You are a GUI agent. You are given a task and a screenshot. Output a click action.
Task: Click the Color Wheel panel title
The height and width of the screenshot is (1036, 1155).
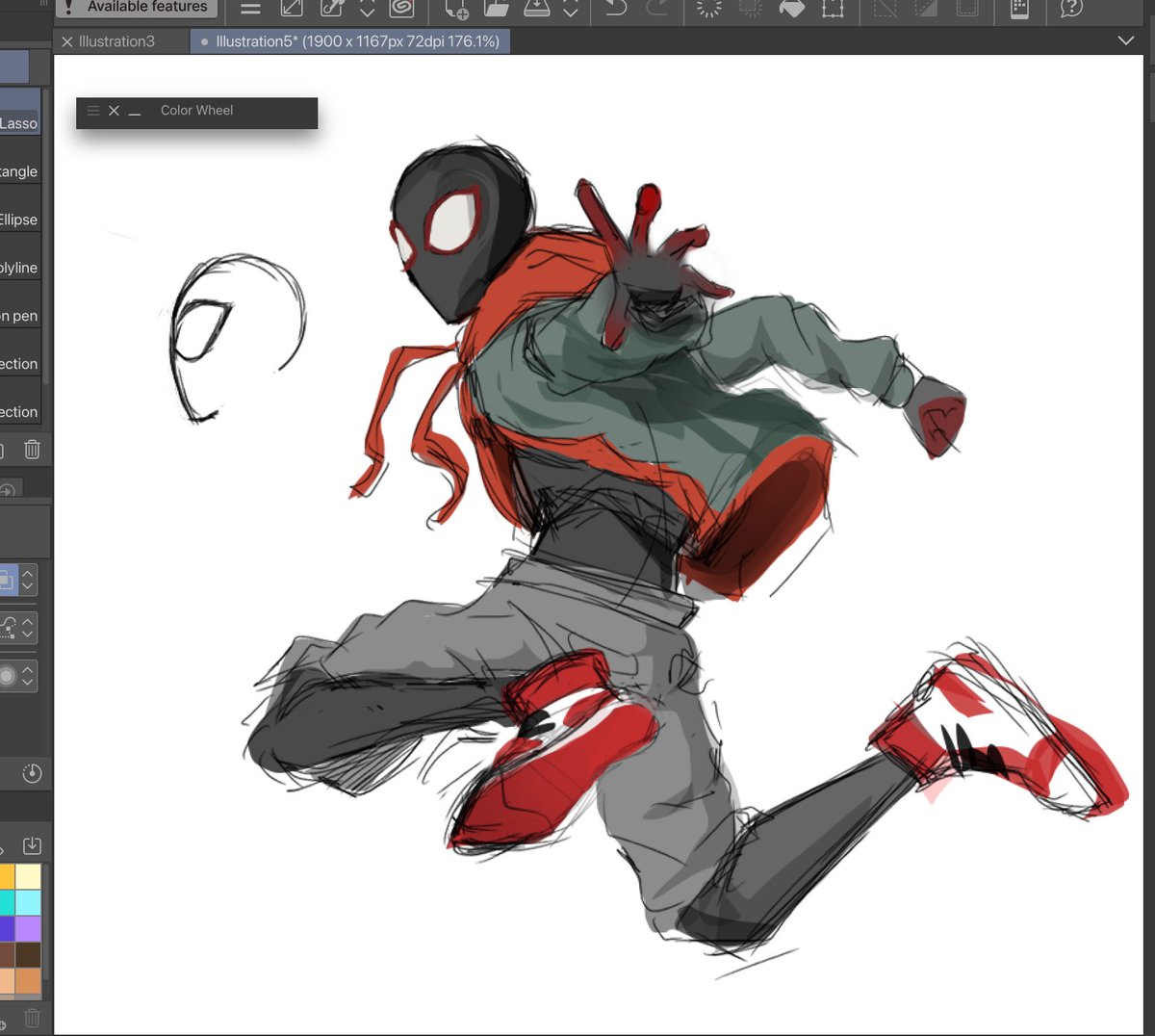click(x=196, y=111)
